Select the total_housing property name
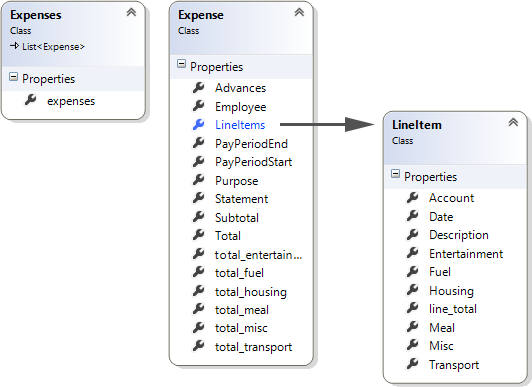This screenshot has height=387, width=532. click(x=251, y=292)
